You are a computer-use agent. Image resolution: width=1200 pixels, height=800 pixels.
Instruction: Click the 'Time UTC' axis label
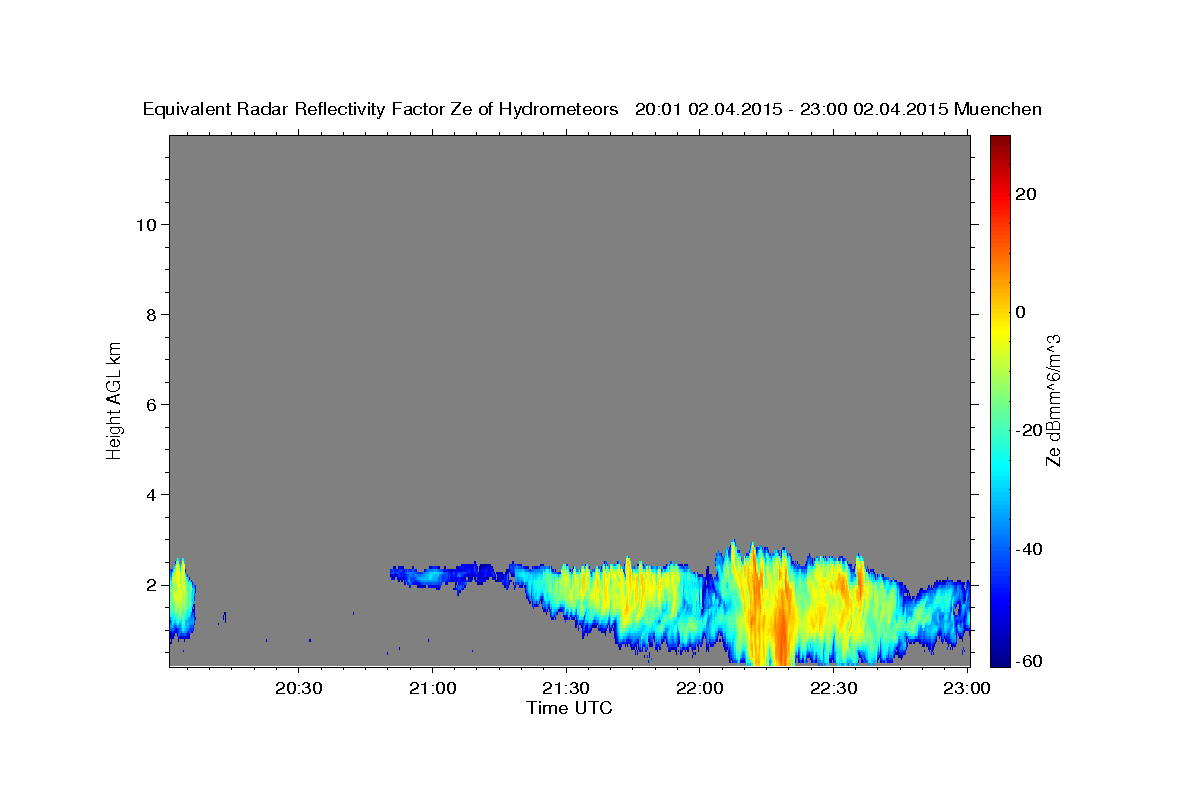click(569, 708)
